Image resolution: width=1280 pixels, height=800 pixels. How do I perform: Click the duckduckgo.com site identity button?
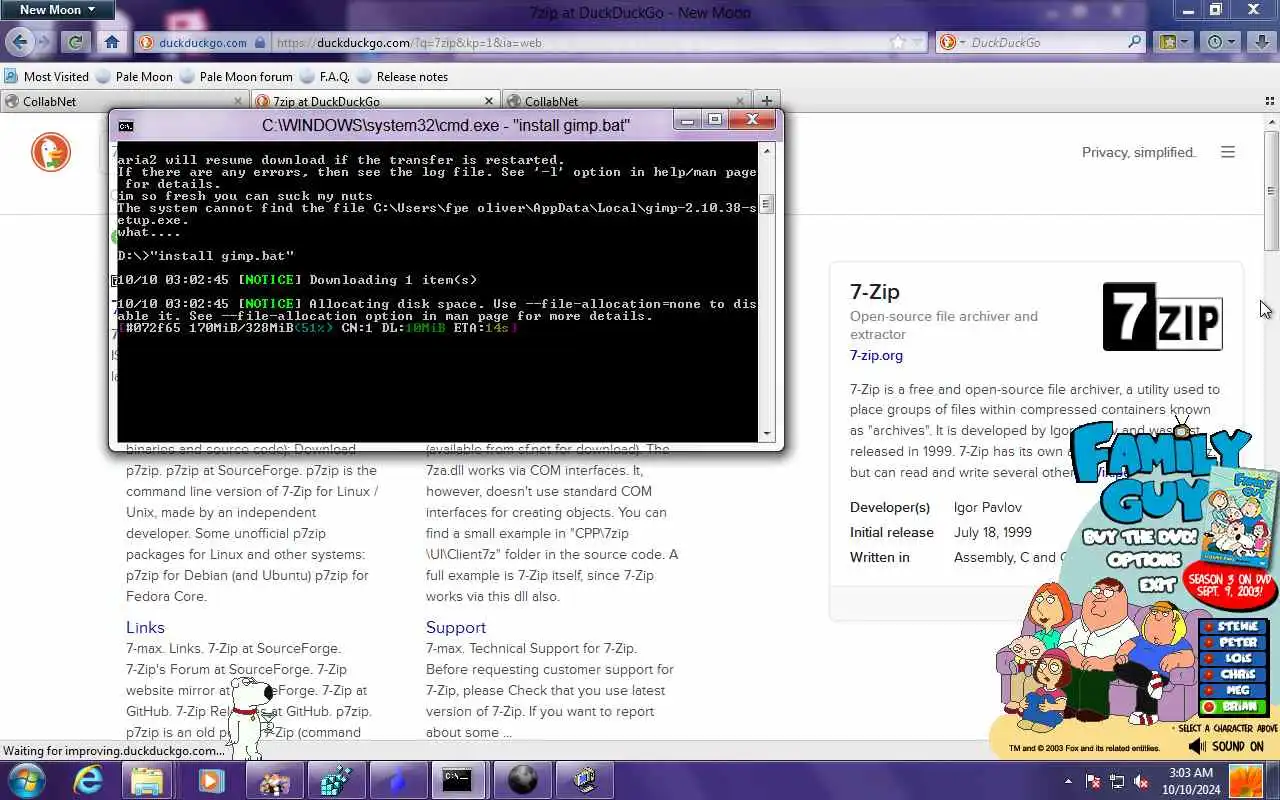tap(202, 42)
